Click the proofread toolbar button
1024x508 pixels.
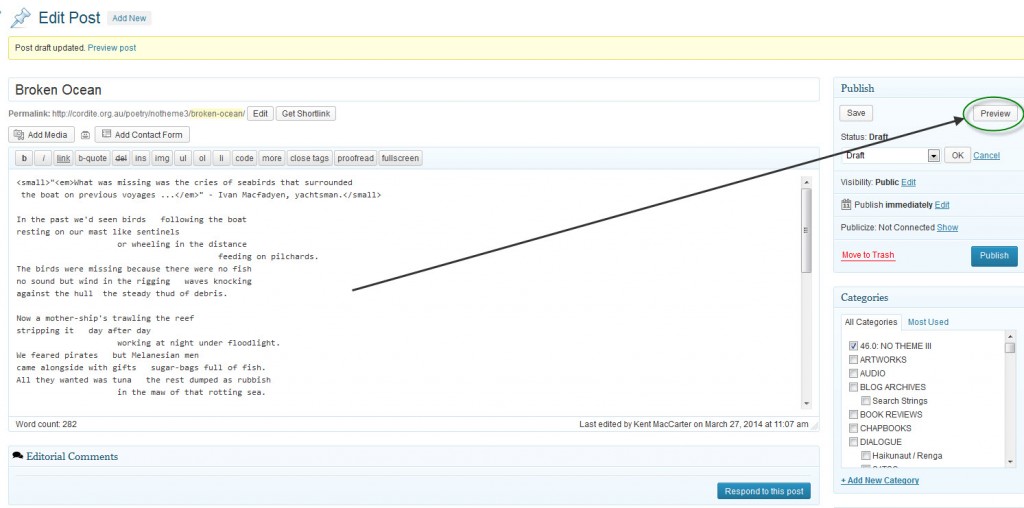pyautogui.click(x=355, y=158)
